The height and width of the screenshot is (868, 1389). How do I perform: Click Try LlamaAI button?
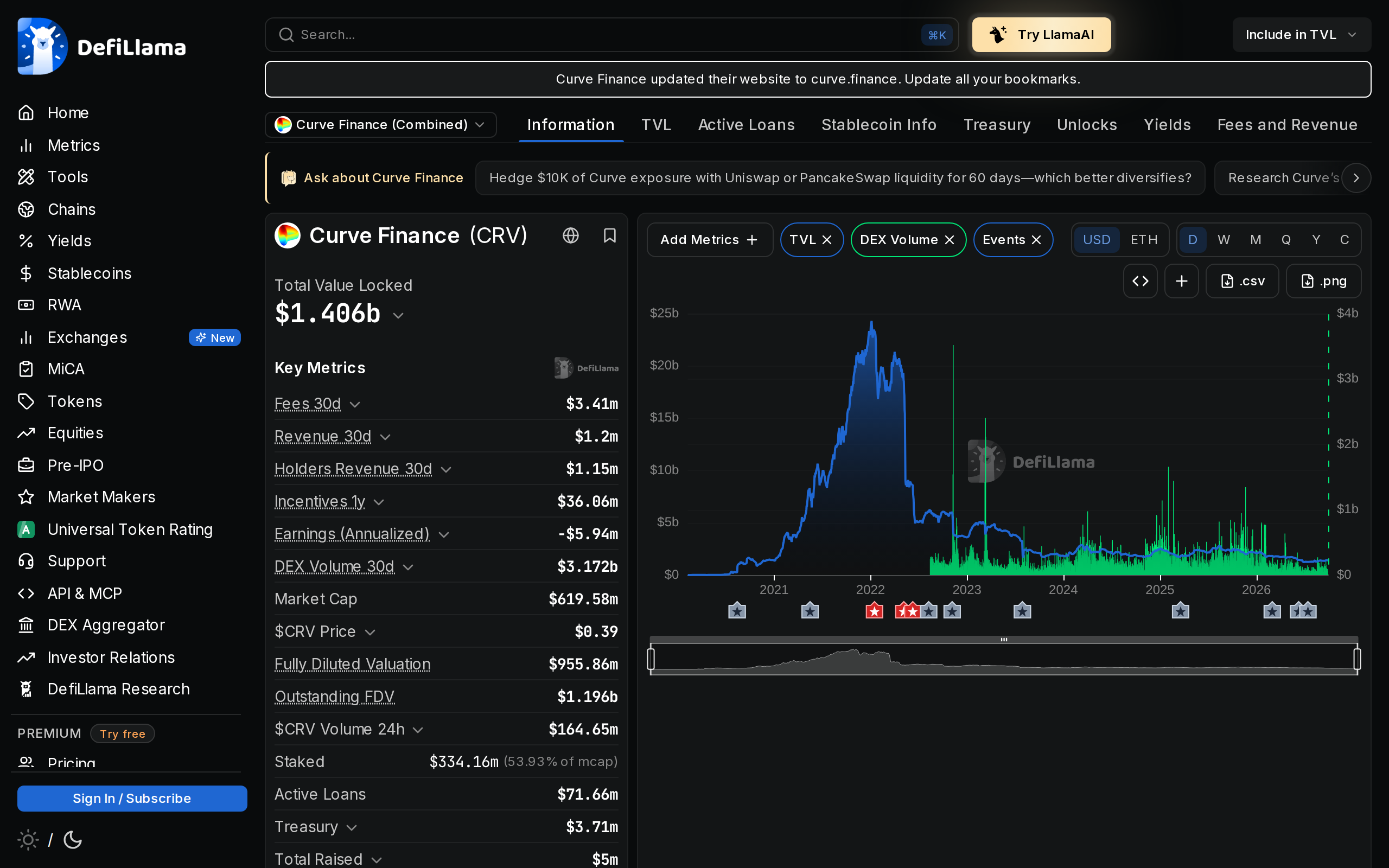[x=1041, y=35]
